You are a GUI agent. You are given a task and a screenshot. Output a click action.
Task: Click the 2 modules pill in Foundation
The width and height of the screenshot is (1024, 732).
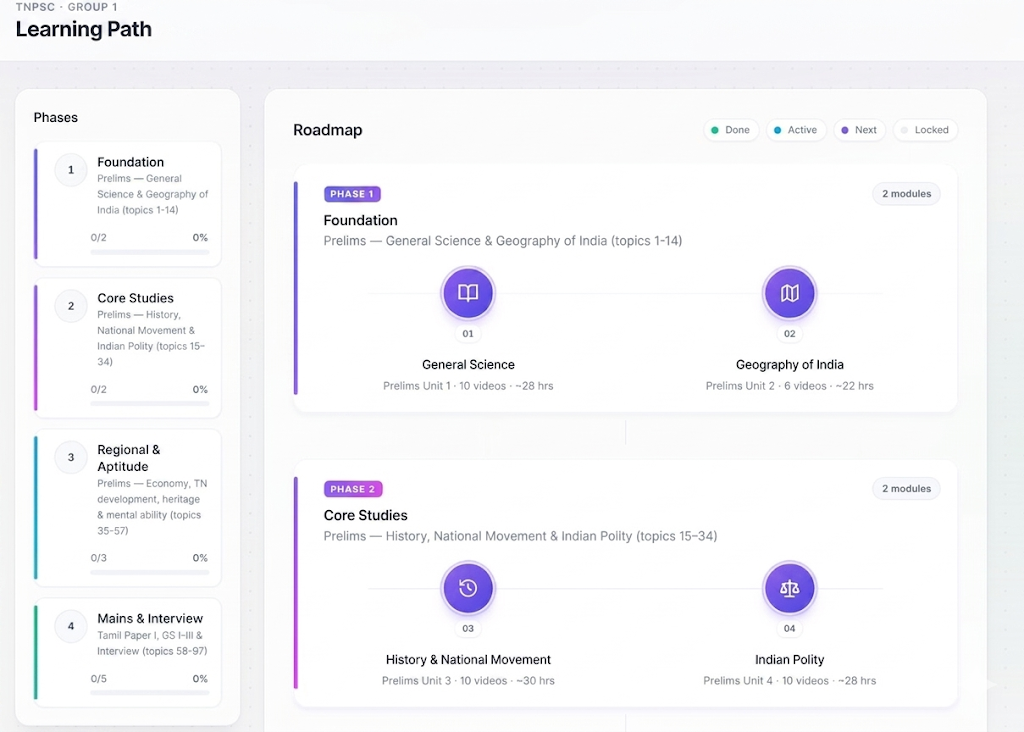(x=906, y=194)
